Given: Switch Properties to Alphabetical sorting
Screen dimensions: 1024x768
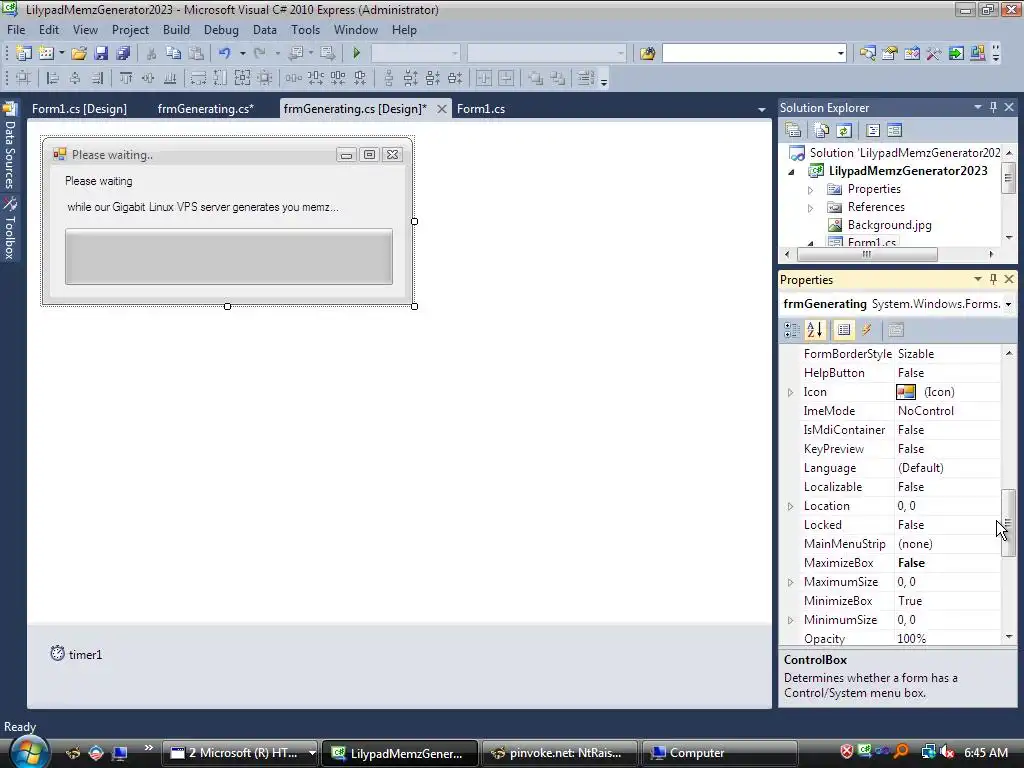Looking at the screenshot, I should [814, 330].
